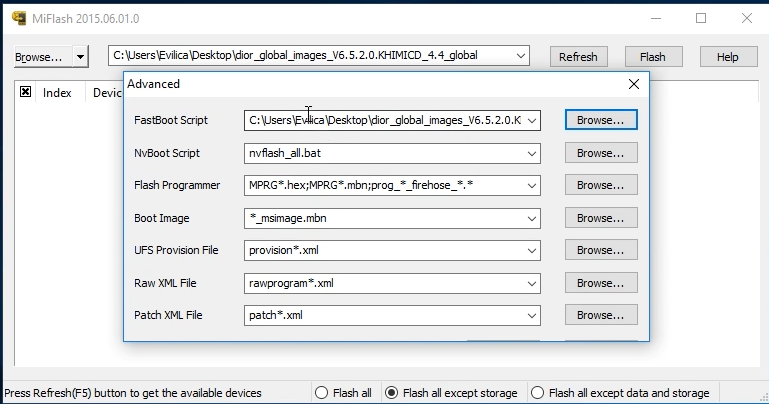Screen dimensions: 769x404
Task: Browse for the Raw XML File
Action: point(601,283)
